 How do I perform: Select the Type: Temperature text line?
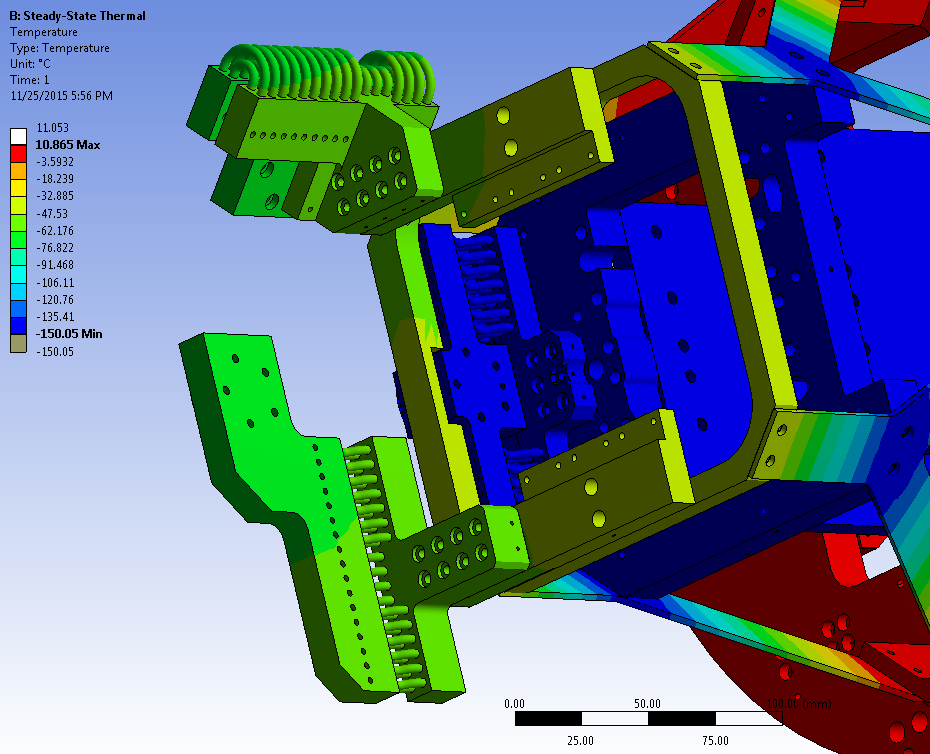60,48
